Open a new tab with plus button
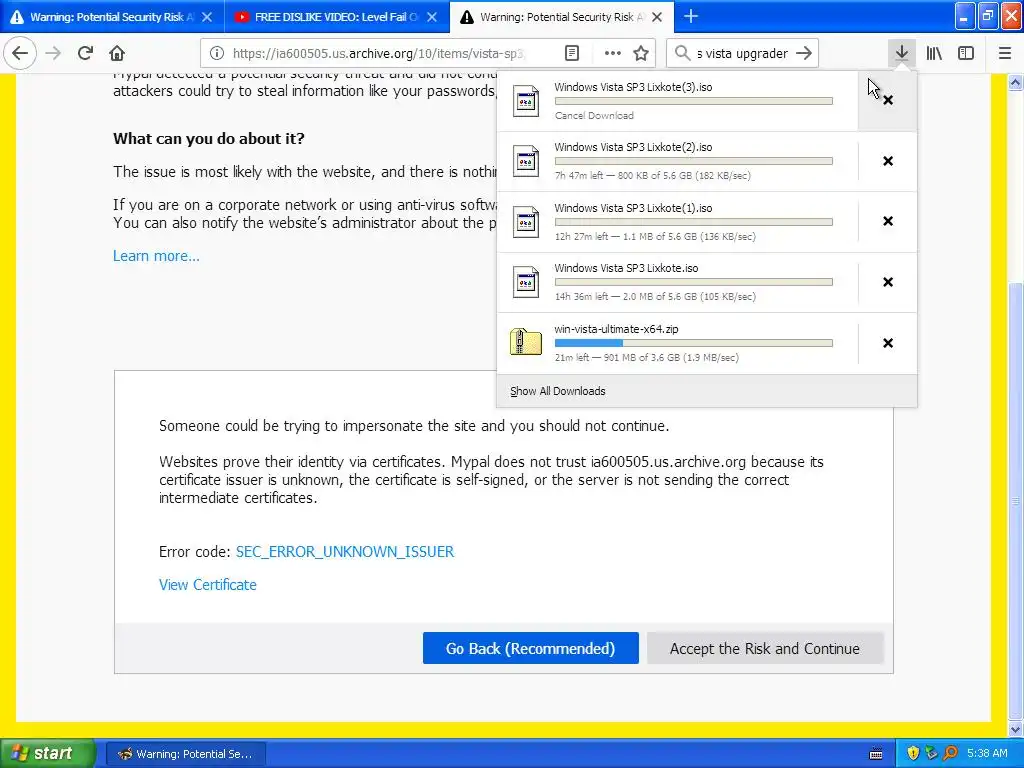 click(691, 16)
